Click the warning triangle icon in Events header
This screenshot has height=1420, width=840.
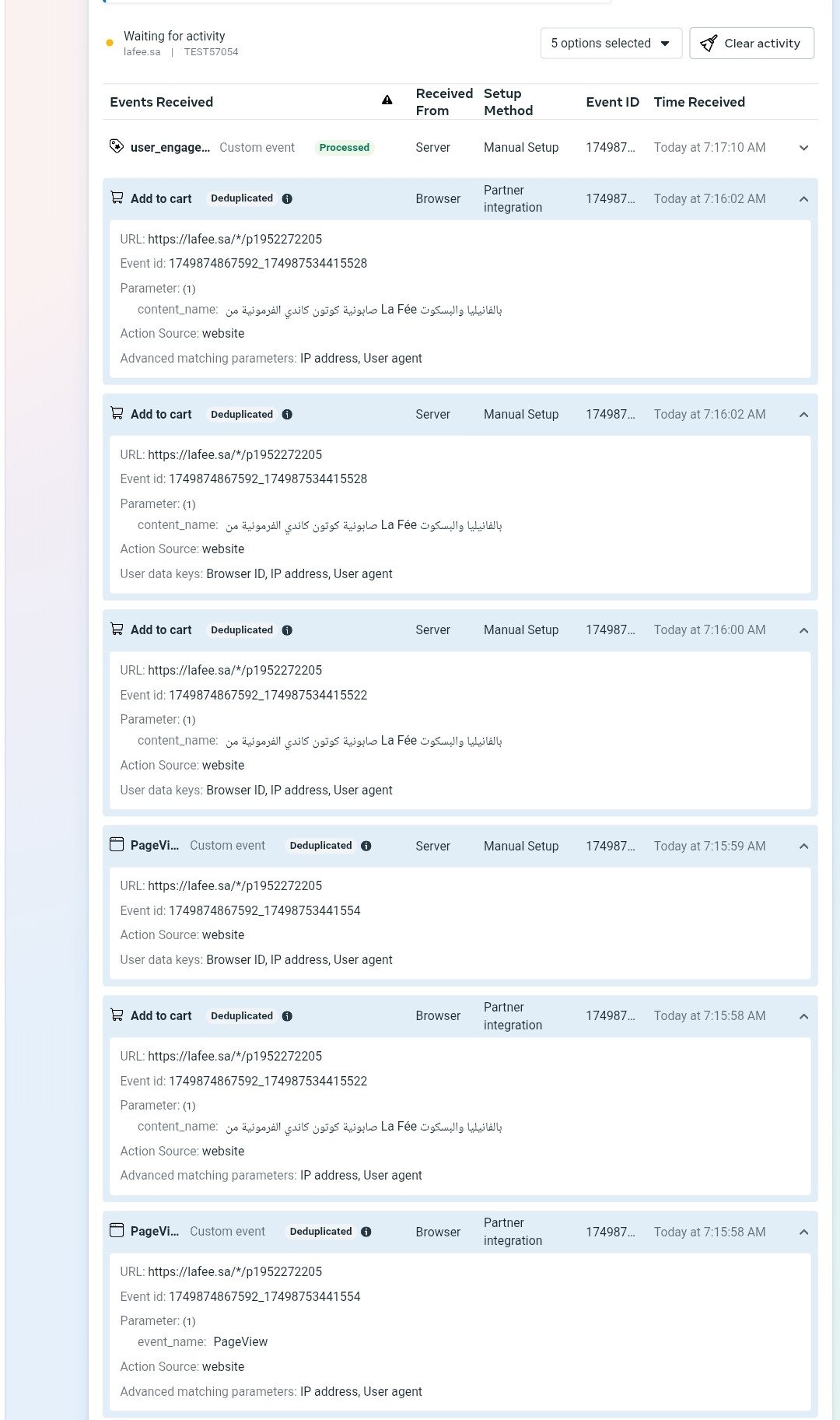(x=387, y=100)
